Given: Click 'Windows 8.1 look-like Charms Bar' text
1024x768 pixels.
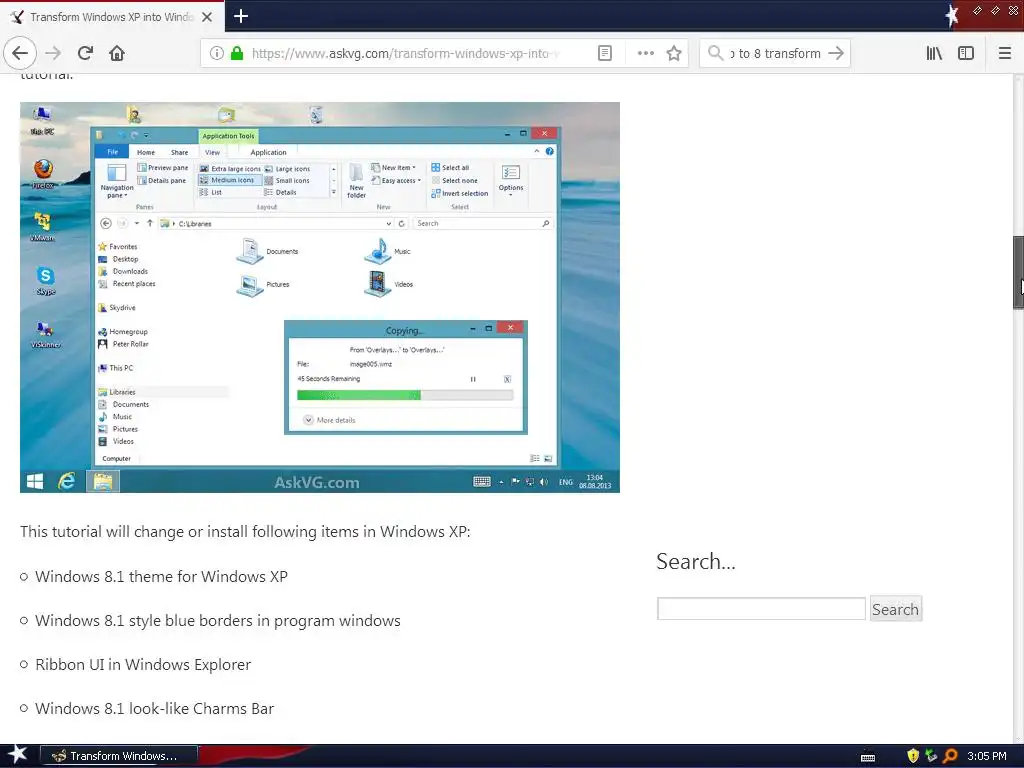Looking at the screenshot, I should pos(155,709).
